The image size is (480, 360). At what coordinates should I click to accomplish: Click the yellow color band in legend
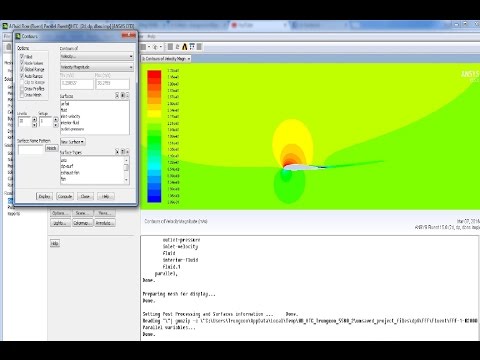pyautogui.click(x=154, y=114)
